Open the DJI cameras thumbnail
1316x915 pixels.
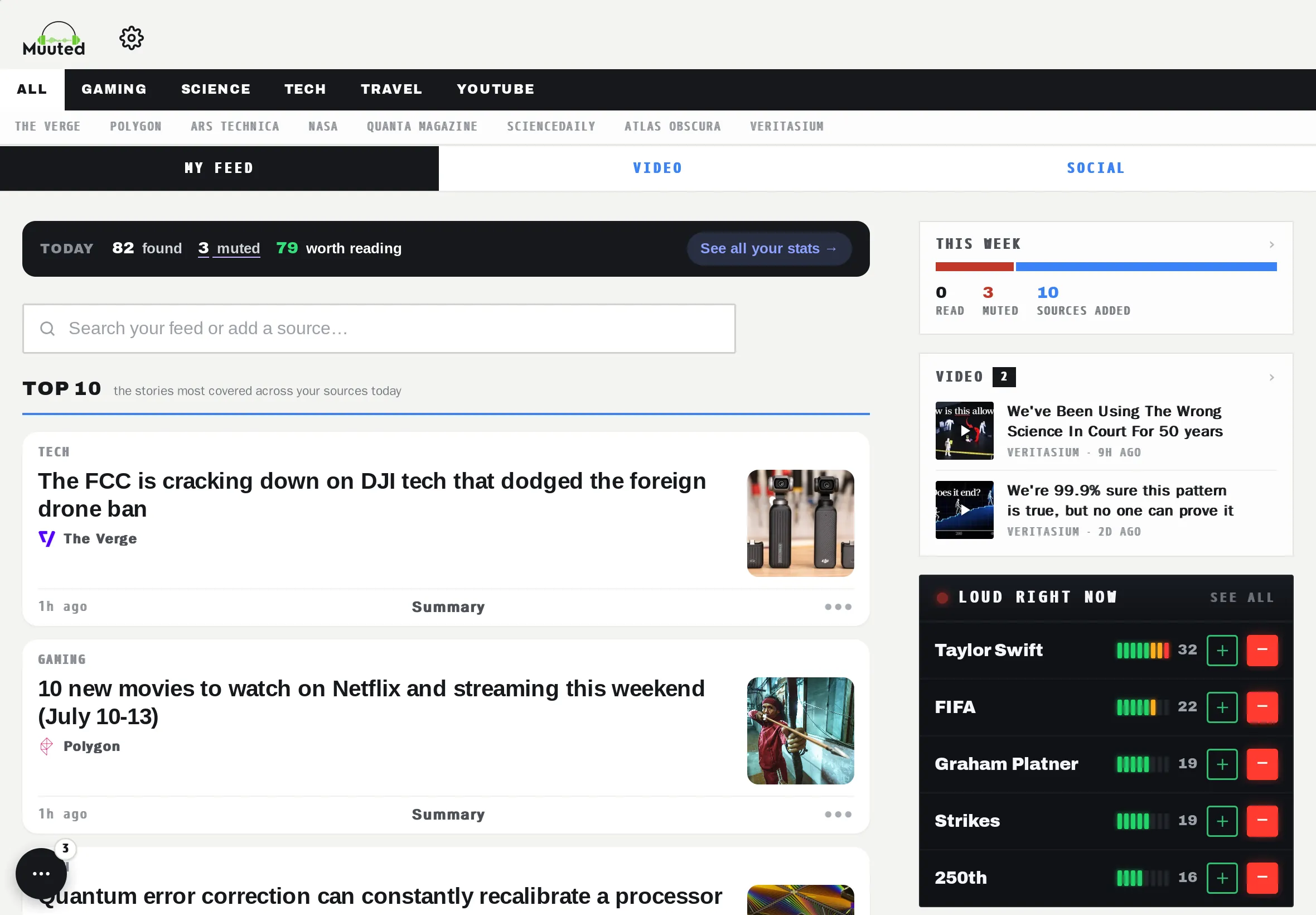(800, 523)
